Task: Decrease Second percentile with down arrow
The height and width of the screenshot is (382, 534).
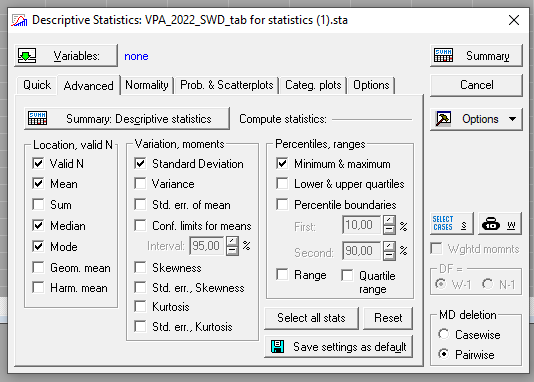Action: pyautogui.click(x=389, y=256)
